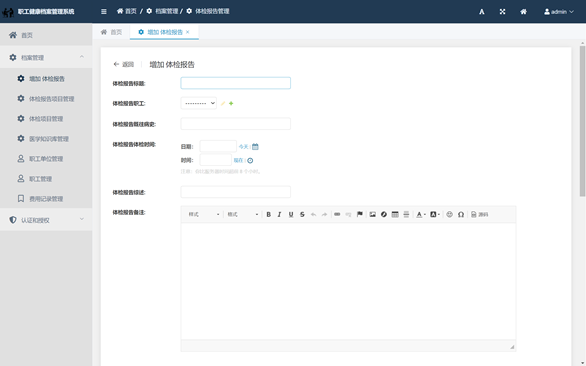The height and width of the screenshot is (366, 586).
Task: Open 职工管理 in the sidebar
Action: pyautogui.click(x=46, y=179)
